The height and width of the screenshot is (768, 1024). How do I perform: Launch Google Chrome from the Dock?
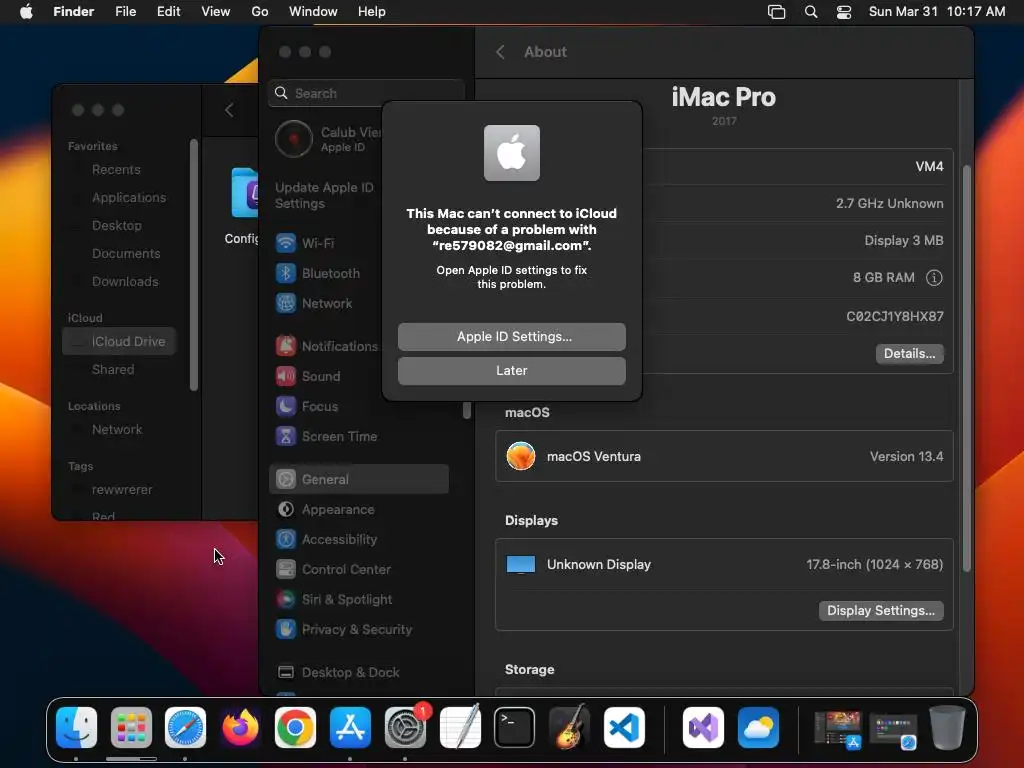(x=295, y=728)
